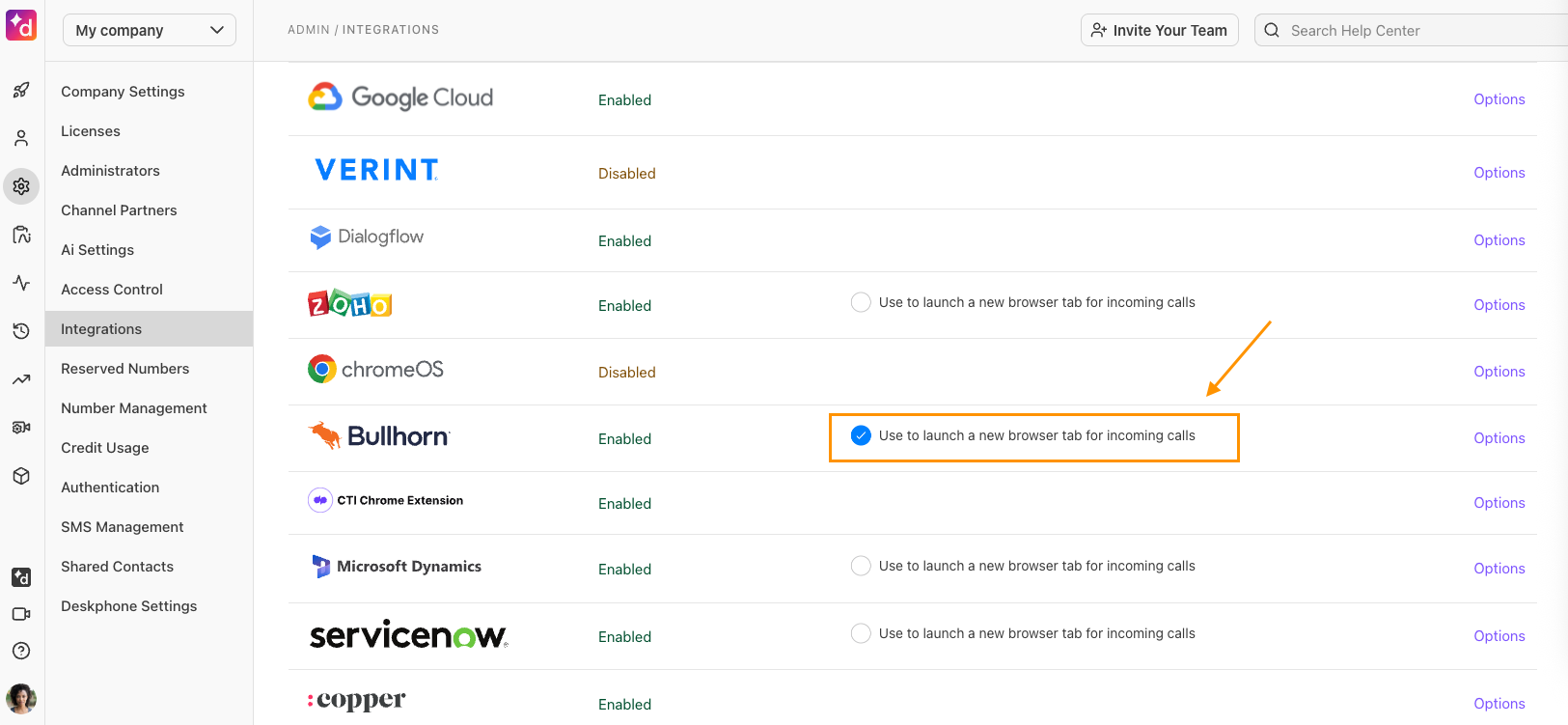Open Reserved Numbers menu item
The width and height of the screenshot is (1568, 725).
(149, 369)
